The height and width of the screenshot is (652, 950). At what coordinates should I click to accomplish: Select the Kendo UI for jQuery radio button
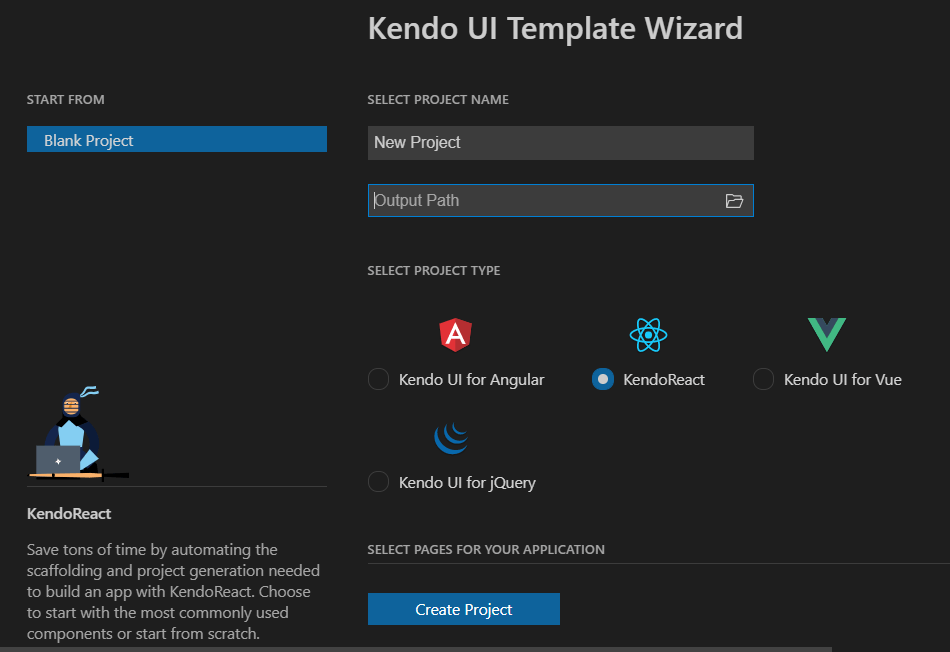(379, 482)
